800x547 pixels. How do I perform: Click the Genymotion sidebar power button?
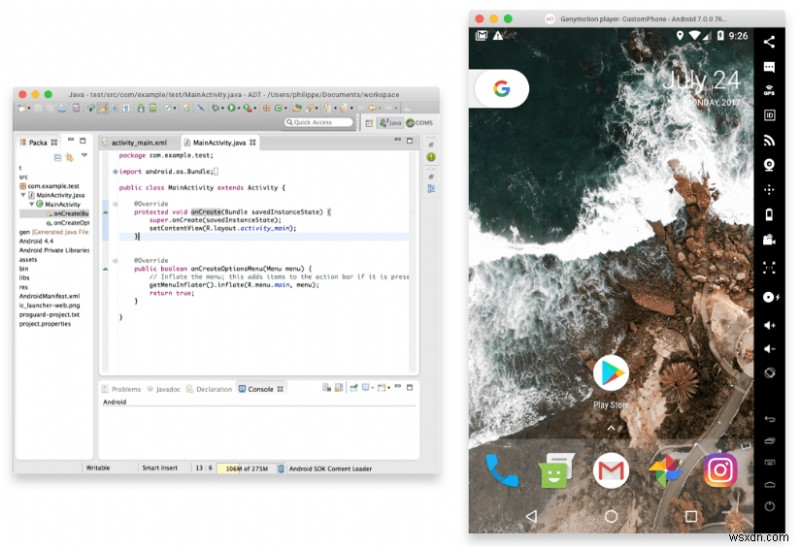click(x=769, y=506)
